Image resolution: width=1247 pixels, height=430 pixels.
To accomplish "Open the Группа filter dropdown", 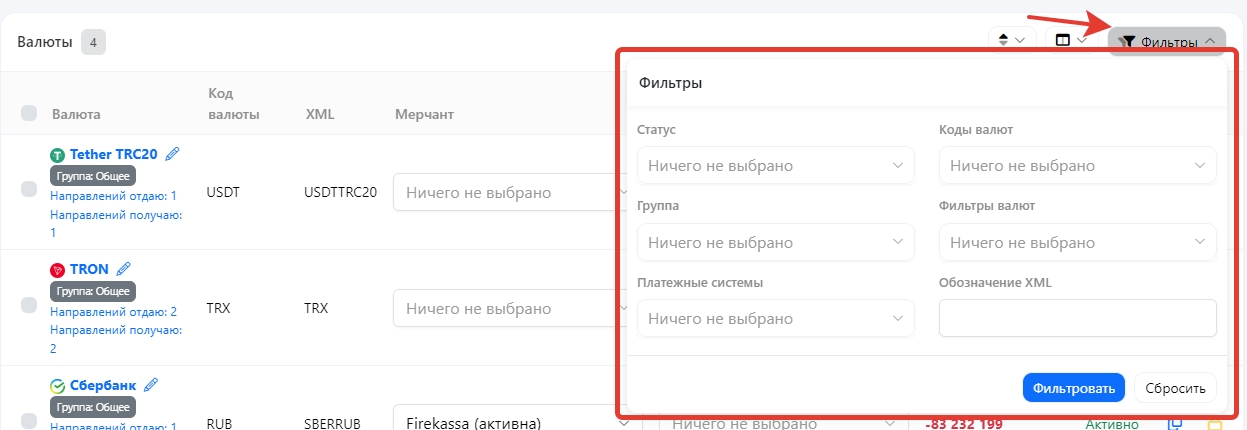I will click(775, 242).
